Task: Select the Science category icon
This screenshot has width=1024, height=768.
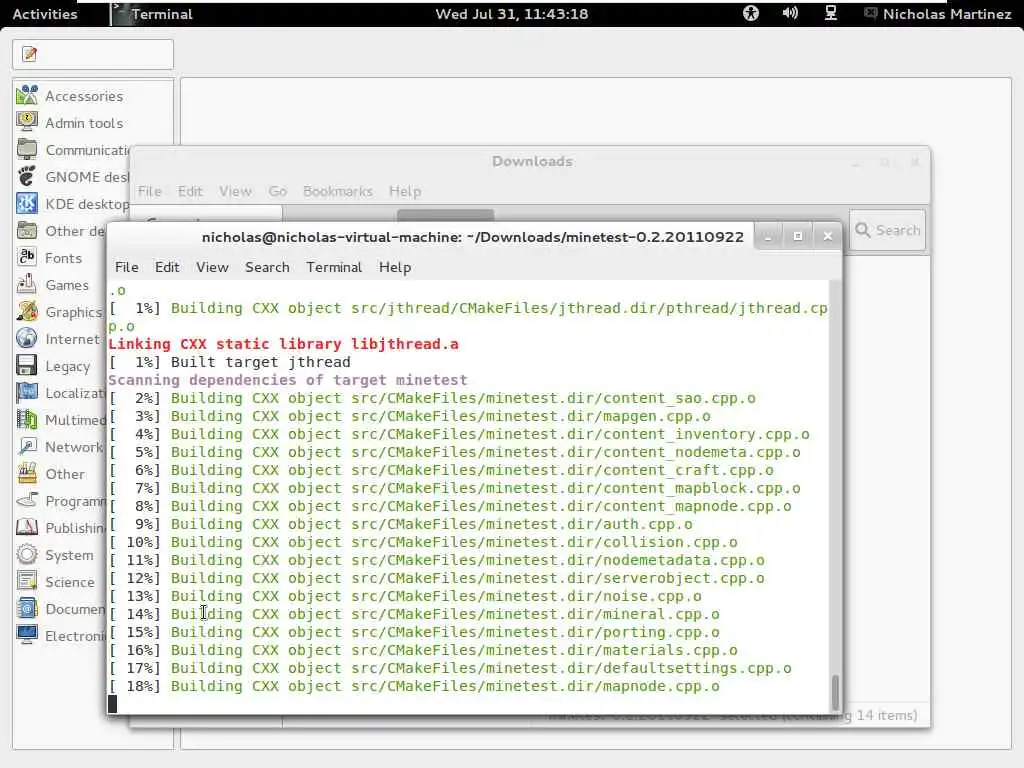Action: point(27,581)
